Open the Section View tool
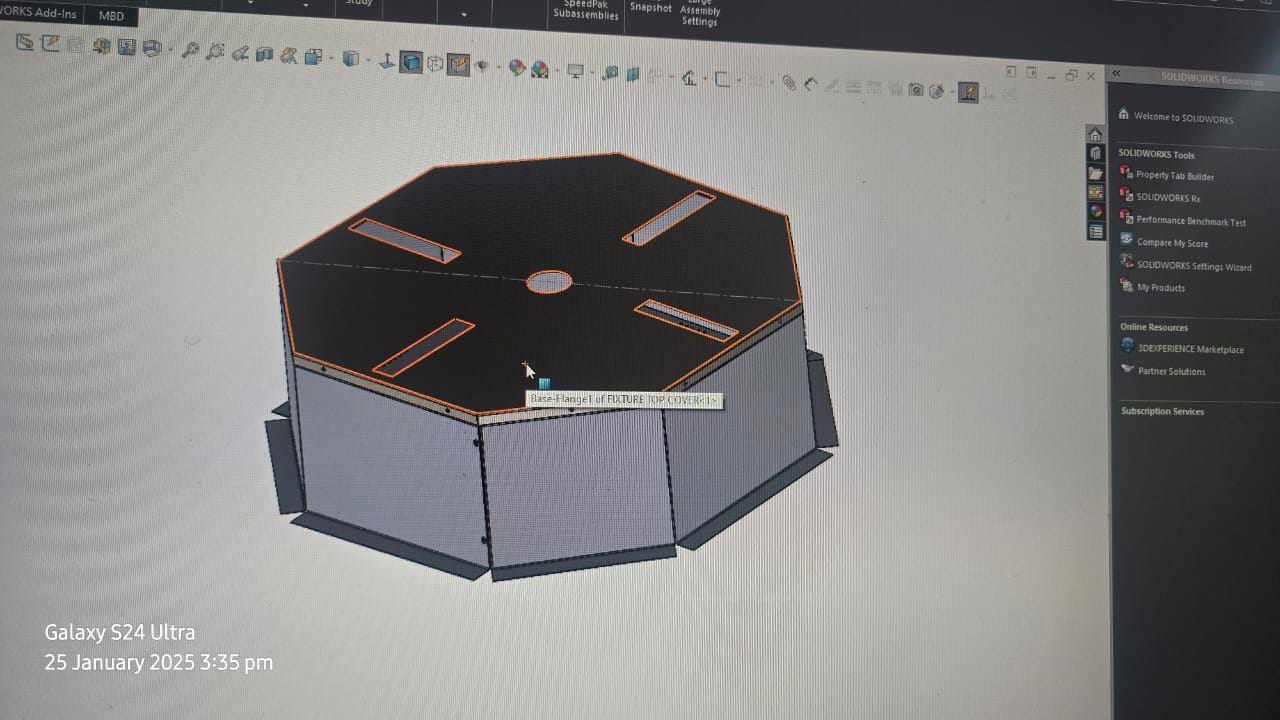 point(264,55)
